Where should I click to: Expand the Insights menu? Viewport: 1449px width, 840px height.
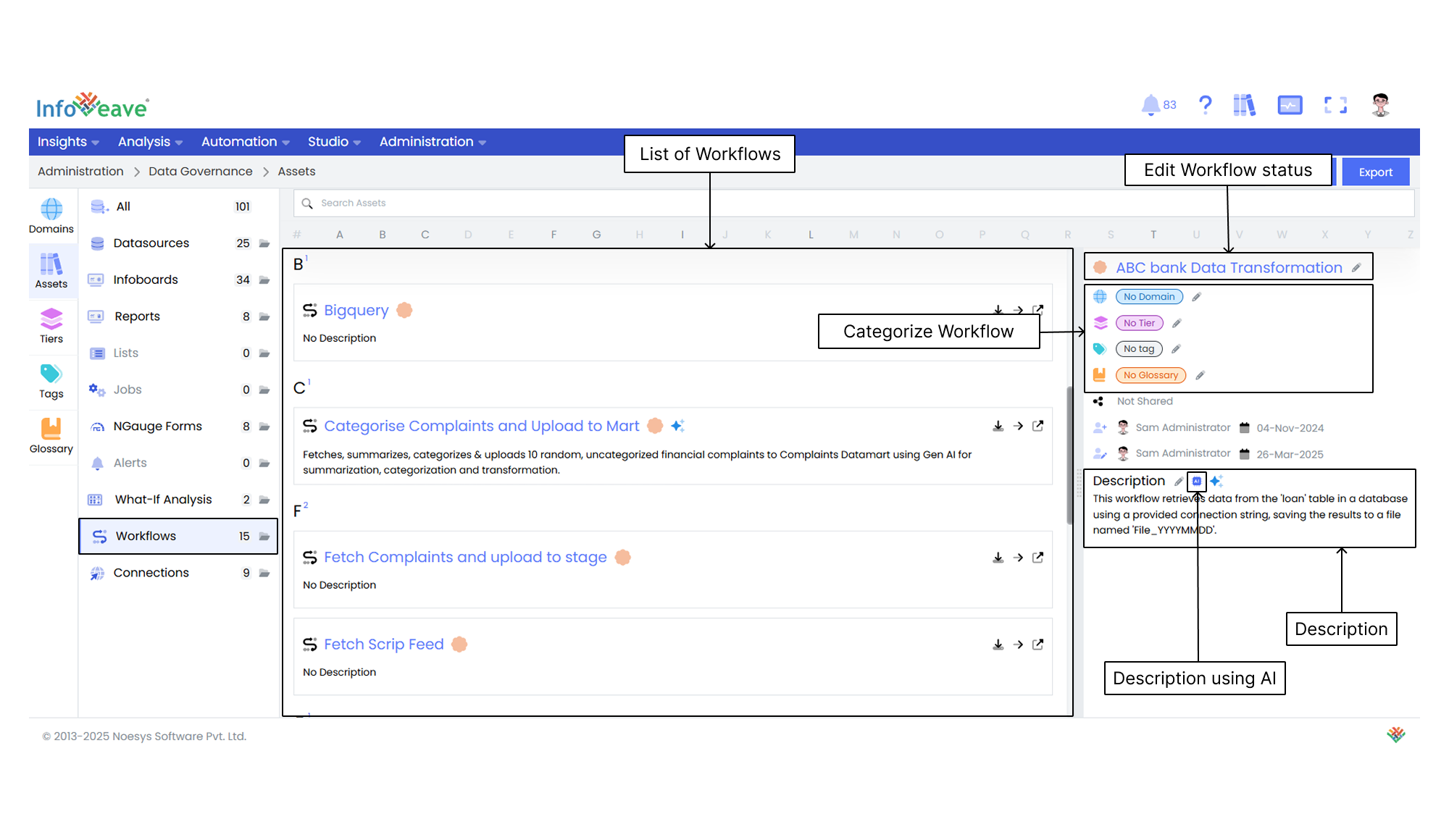68,142
